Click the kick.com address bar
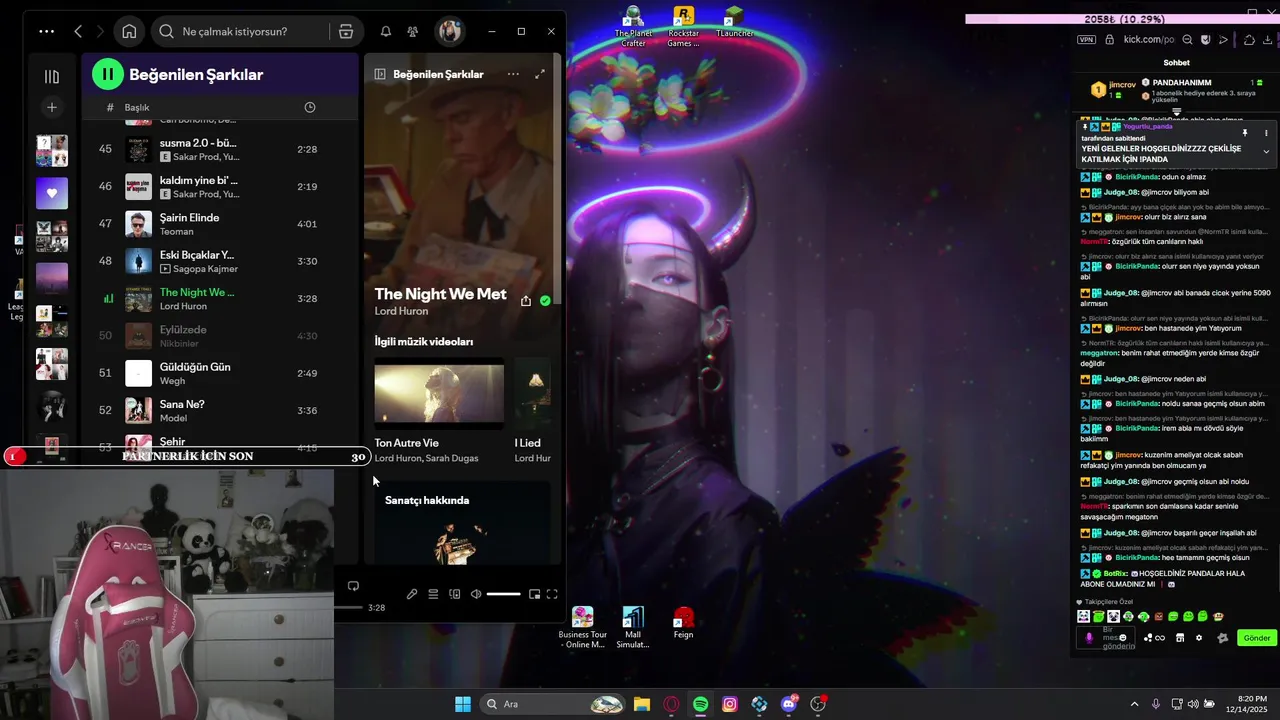This screenshot has height=720, width=1280. pyautogui.click(x=1147, y=40)
